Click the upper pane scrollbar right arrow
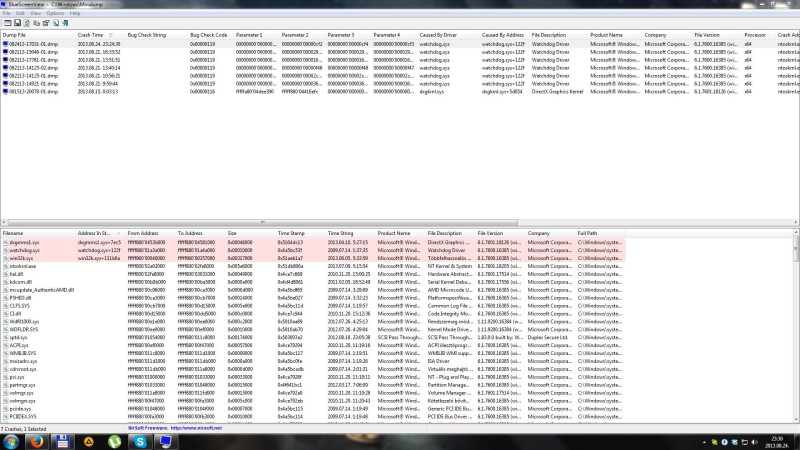The image size is (800, 450). [x=796, y=222]
